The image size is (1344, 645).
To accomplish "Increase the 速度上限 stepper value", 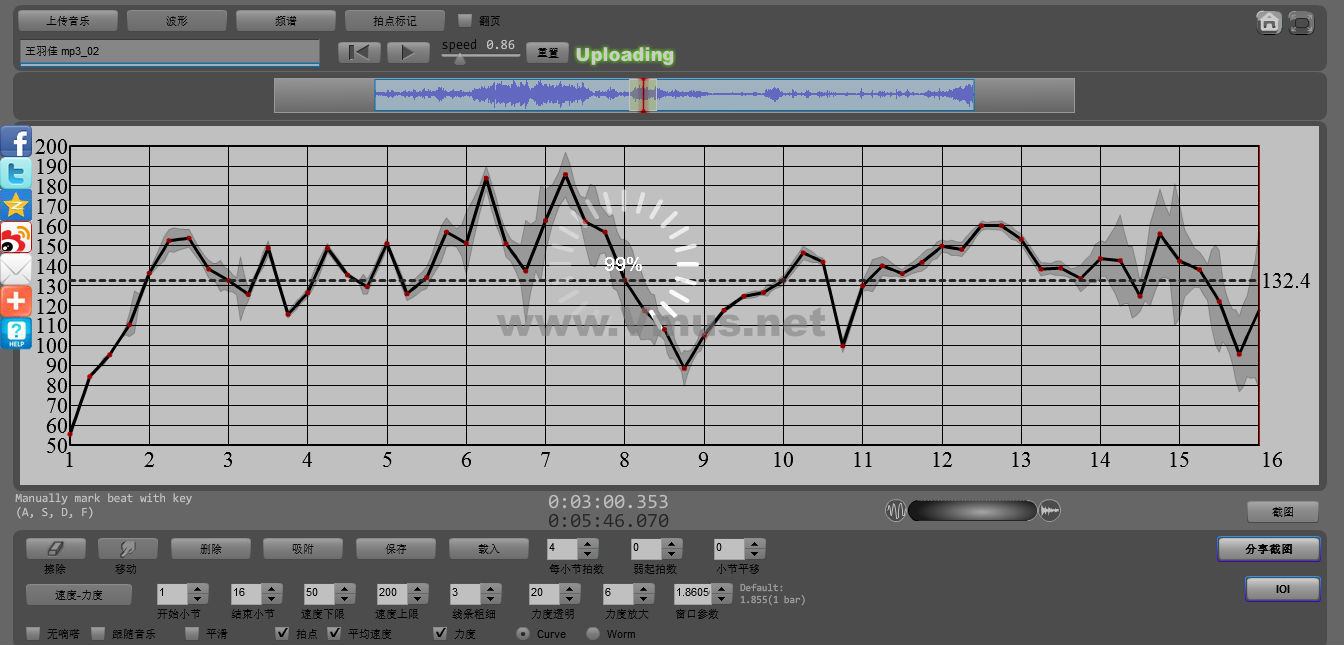I will (x=420, y=588).
